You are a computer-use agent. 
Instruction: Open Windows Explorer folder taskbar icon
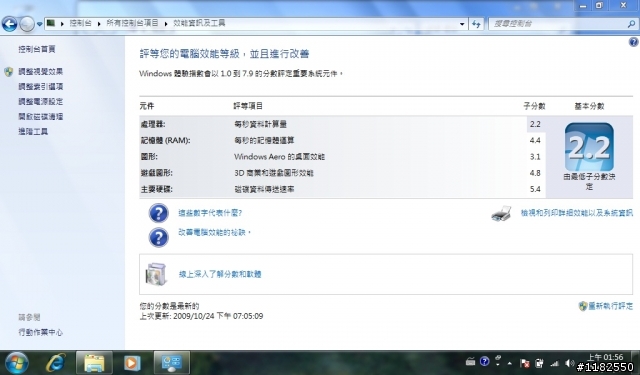coord(94,362)
